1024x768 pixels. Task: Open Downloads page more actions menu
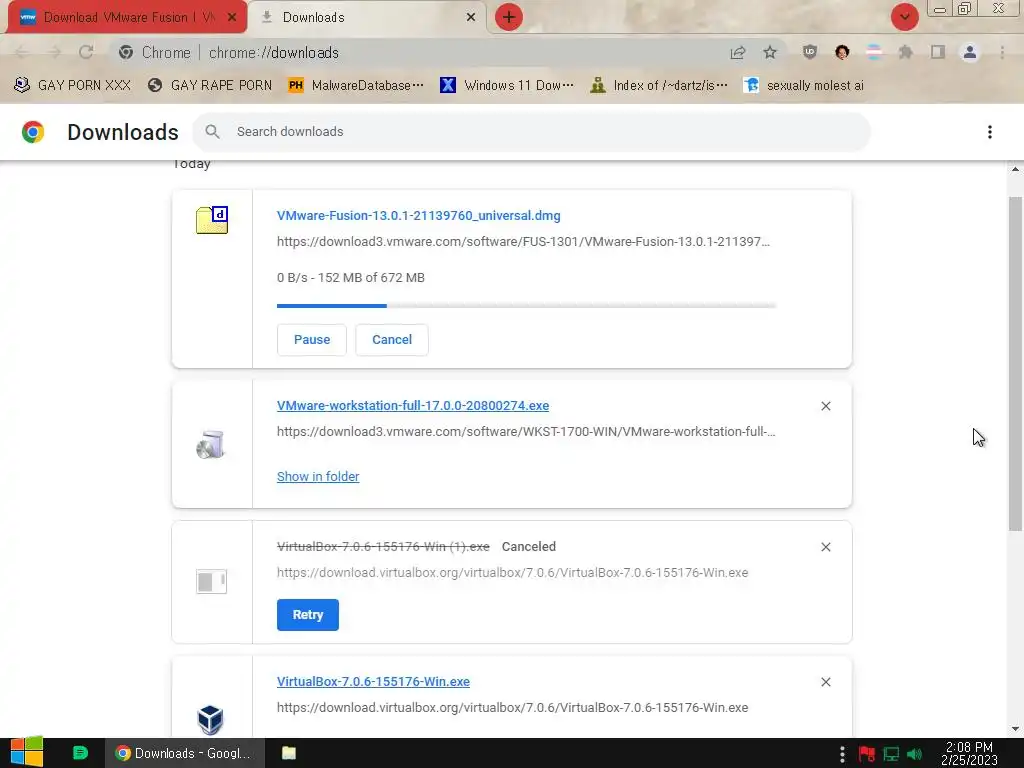coord(989,132)
